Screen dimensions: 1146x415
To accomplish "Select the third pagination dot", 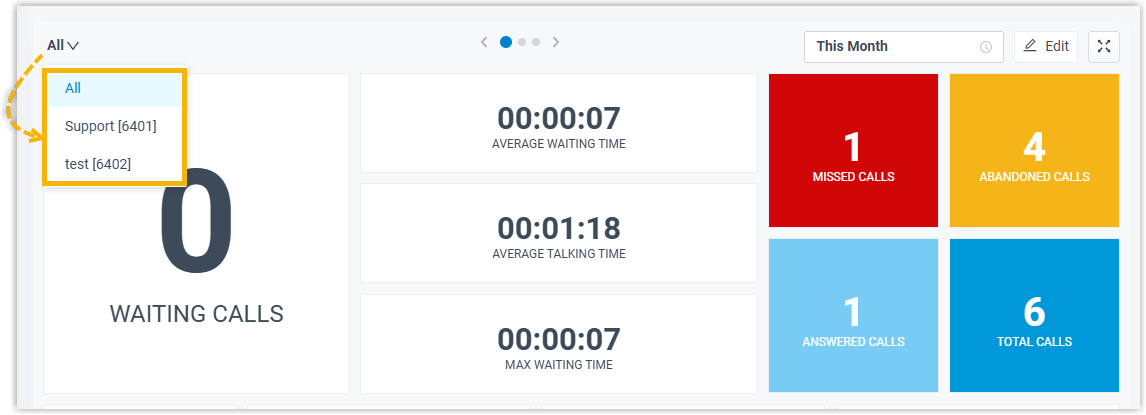I will point(536,42).
